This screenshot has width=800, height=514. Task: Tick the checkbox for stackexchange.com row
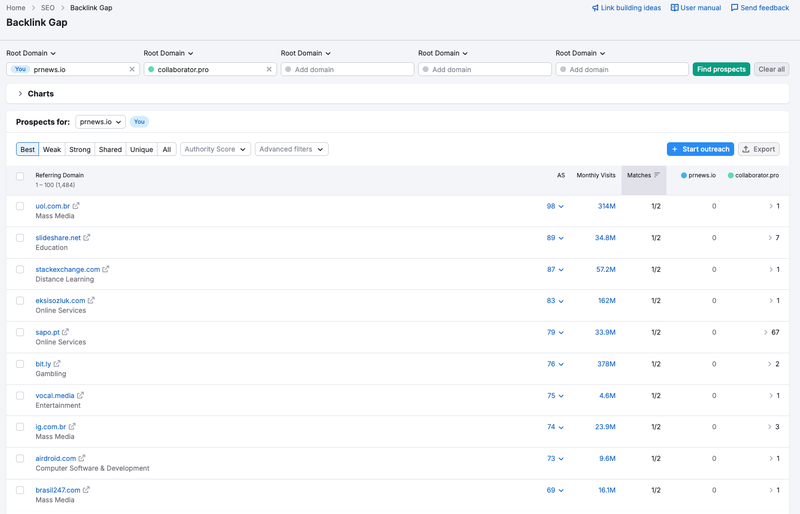(20, 269)
